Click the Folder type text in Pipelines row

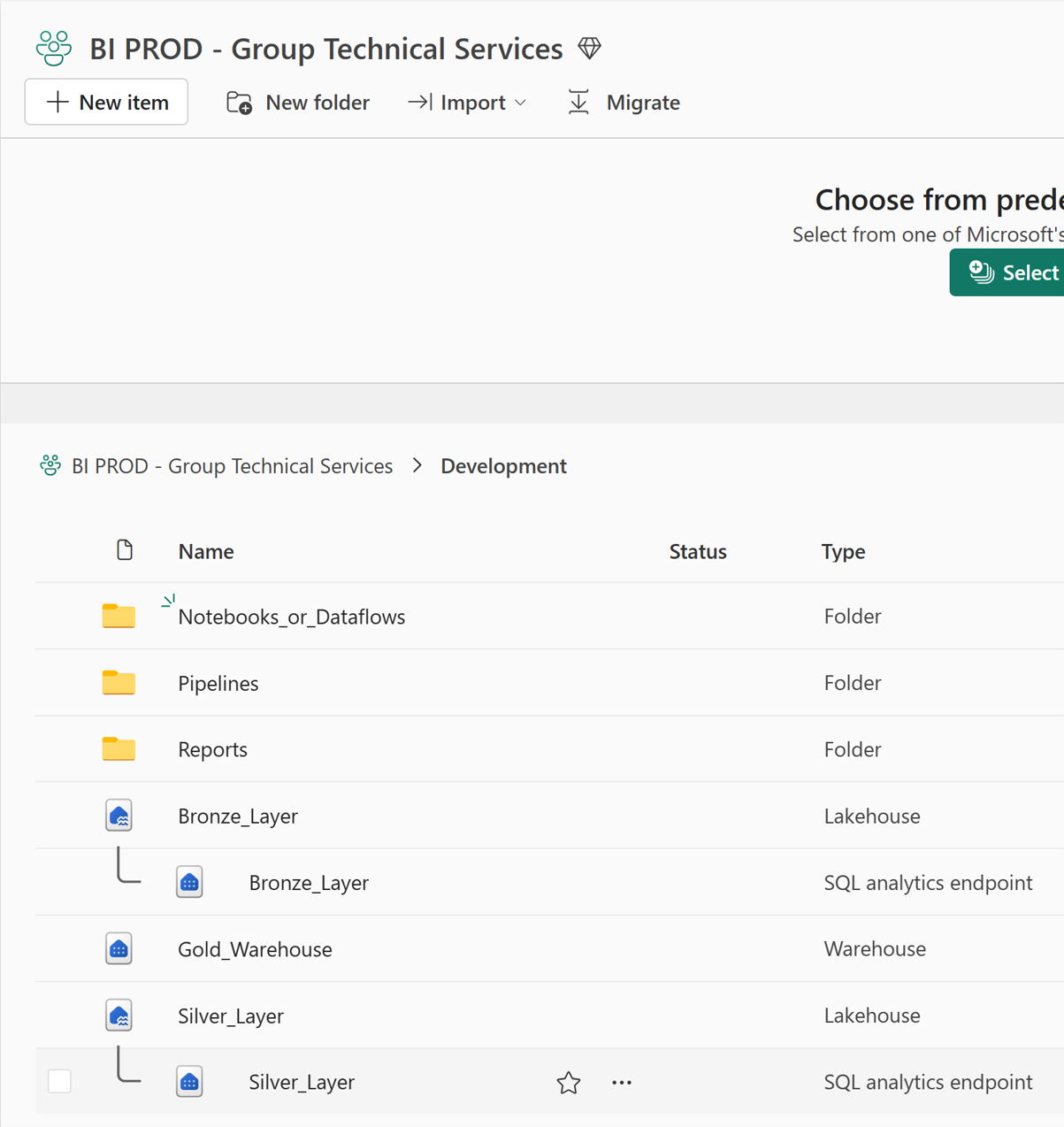(852, 682)
